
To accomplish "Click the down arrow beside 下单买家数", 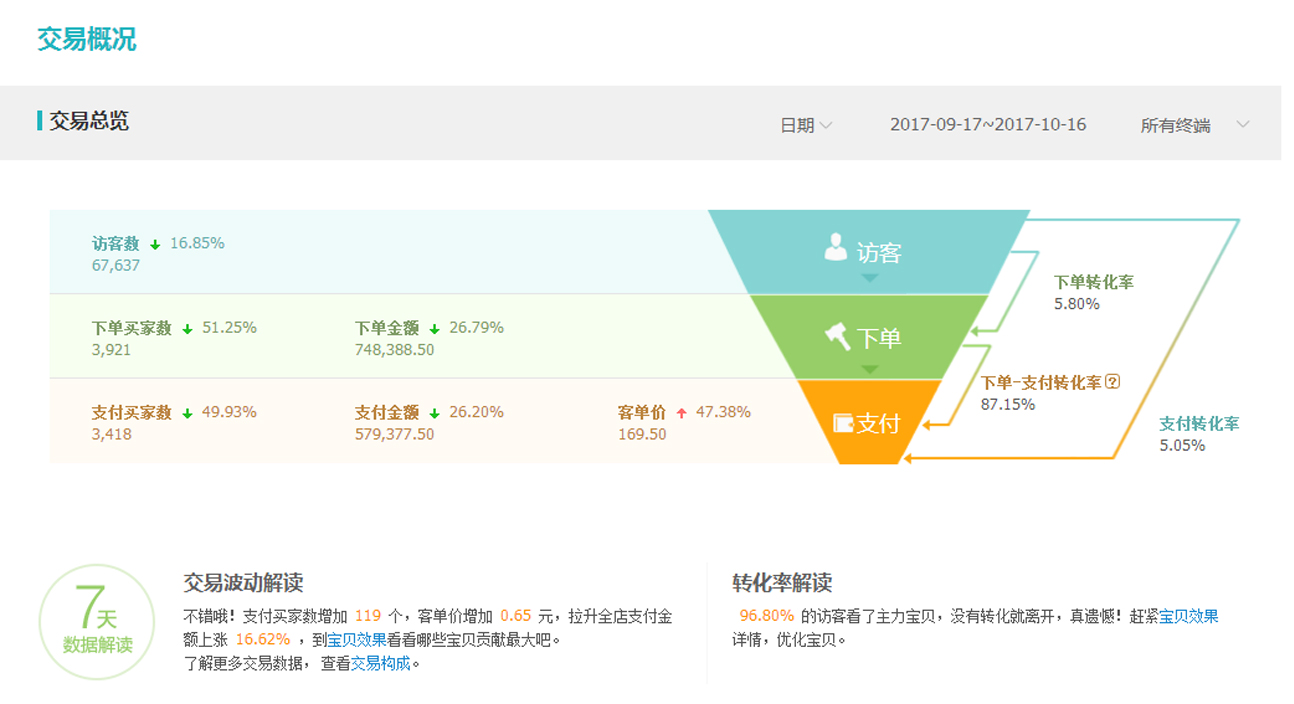I will point(187,329).
